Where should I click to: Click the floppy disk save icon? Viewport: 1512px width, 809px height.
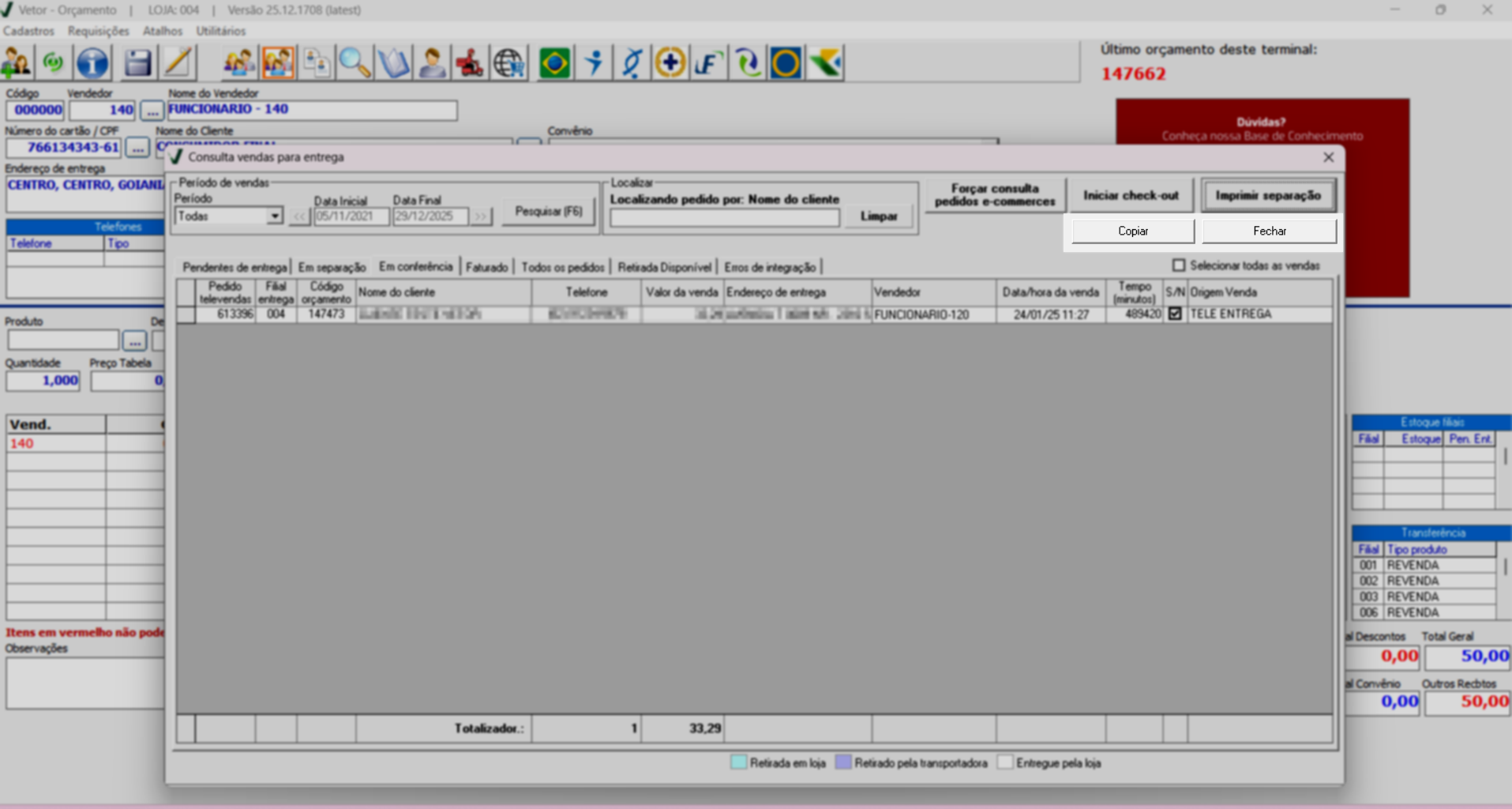(137, 63)
